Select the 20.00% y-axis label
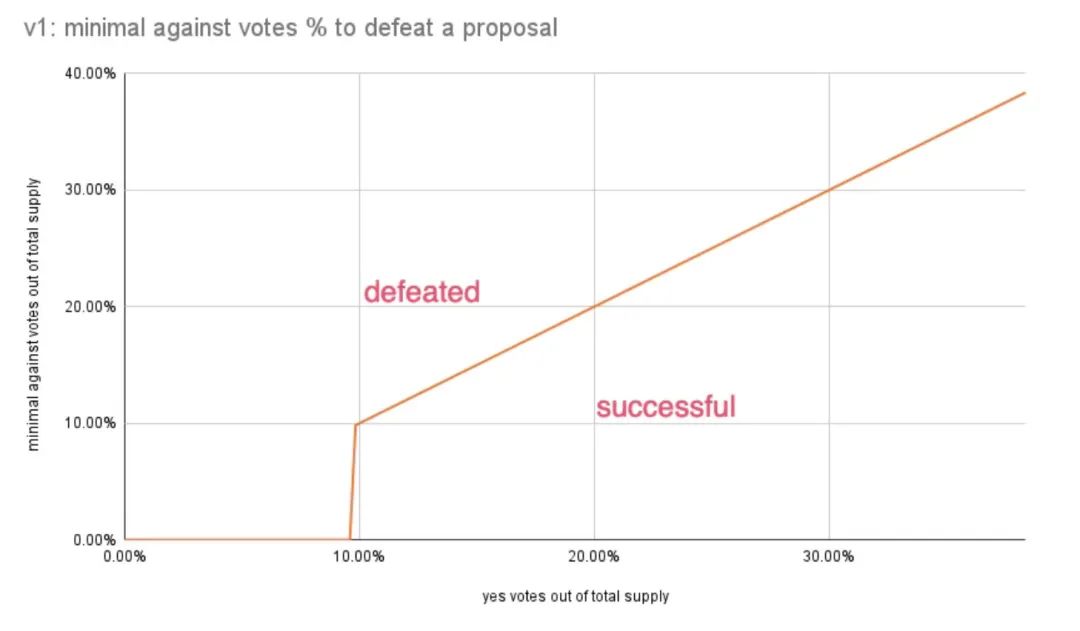 point(90,307)
